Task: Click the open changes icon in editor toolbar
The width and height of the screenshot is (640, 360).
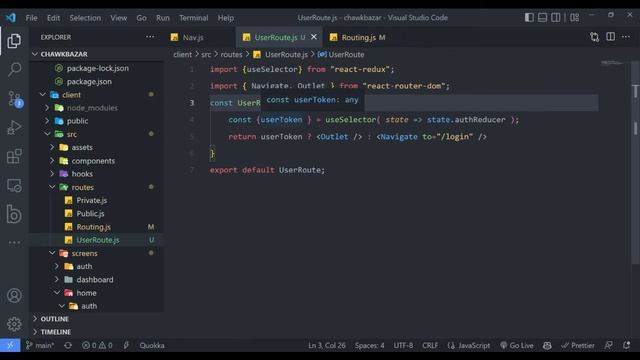Action: click(x=594, y=37)
